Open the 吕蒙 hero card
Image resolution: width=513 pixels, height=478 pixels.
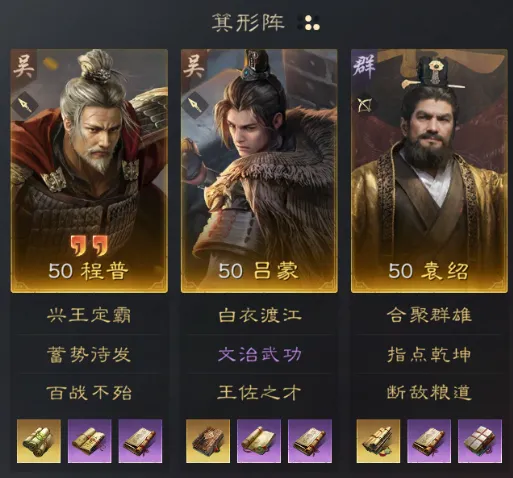tap(259, 171)
